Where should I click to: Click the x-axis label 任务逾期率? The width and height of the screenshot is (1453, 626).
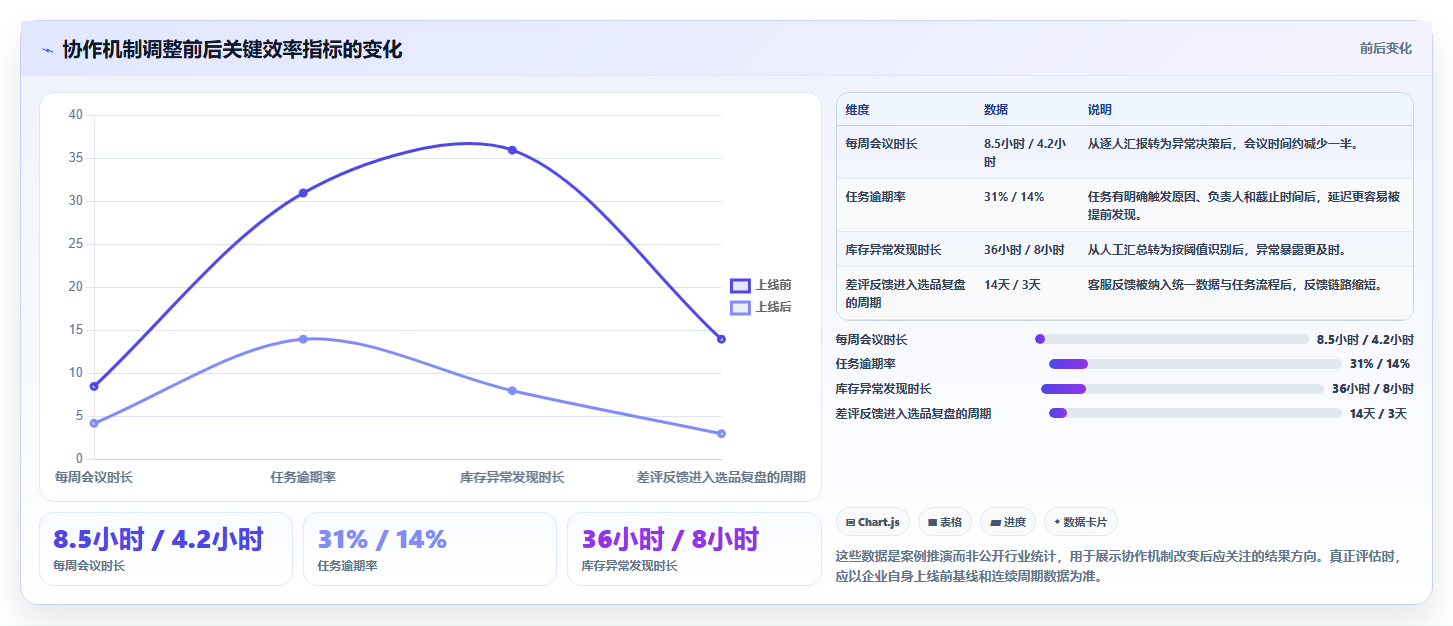[x=303, y=478]
